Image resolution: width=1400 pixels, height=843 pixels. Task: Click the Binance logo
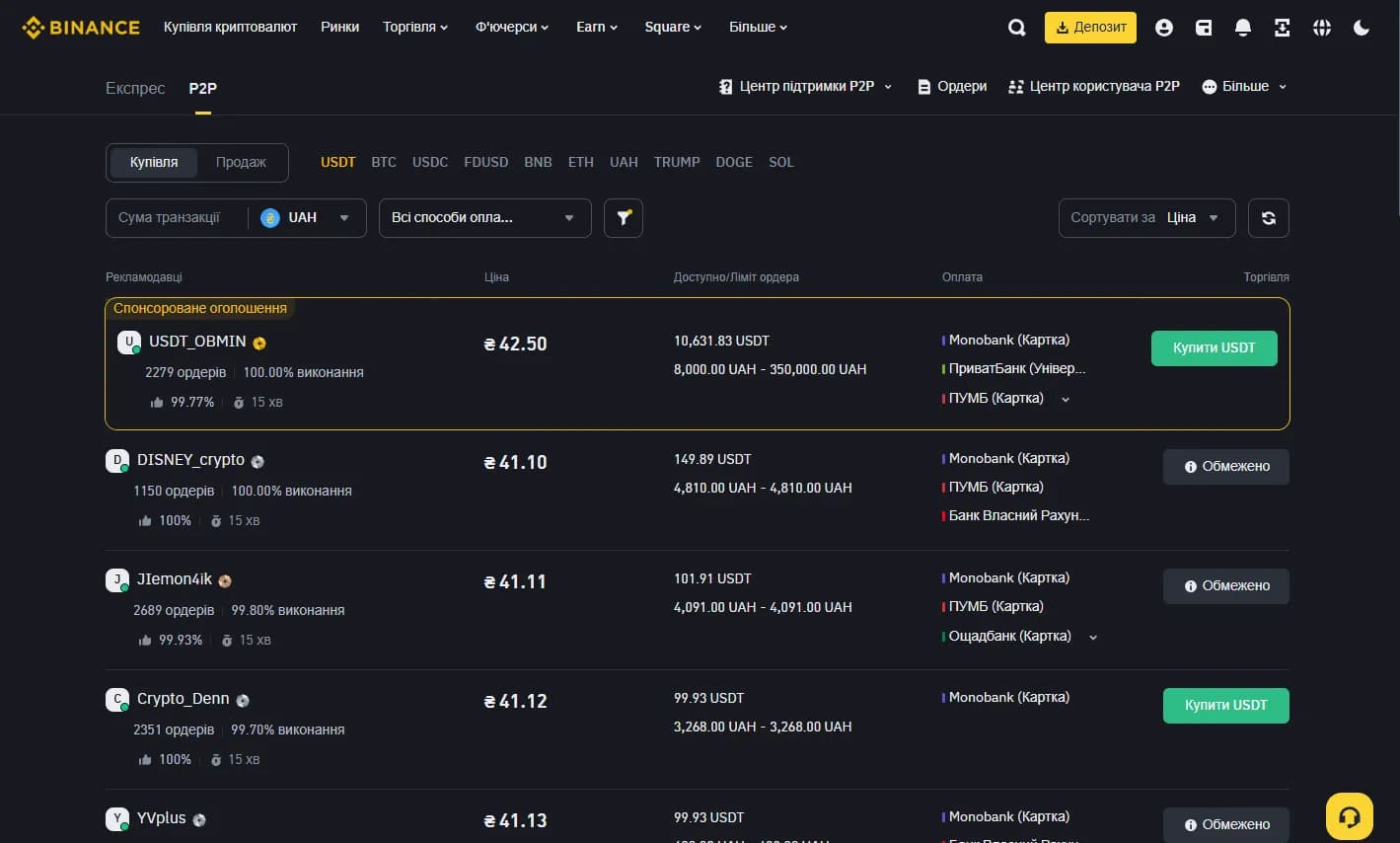tap(81, 28)
